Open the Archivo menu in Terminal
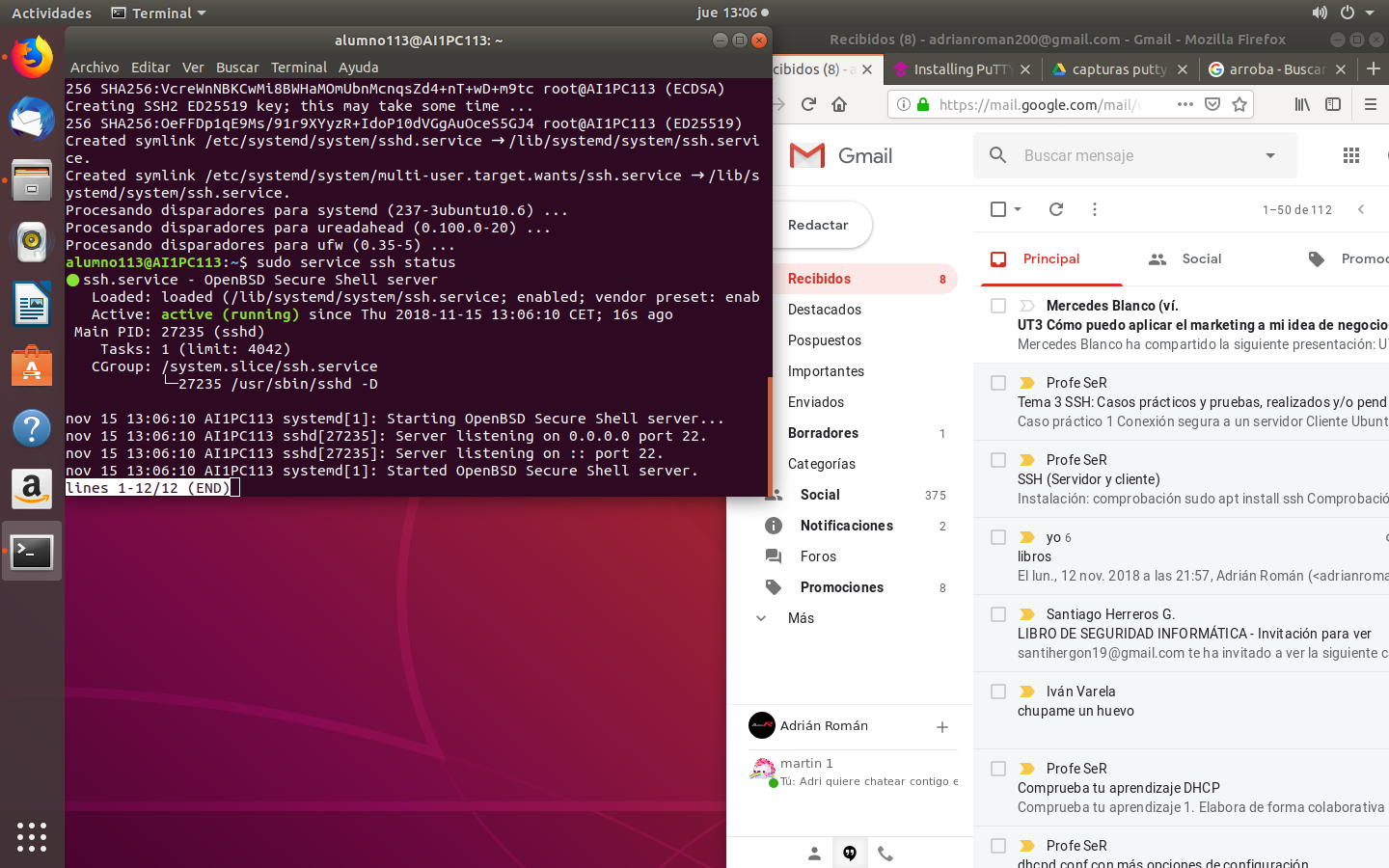This screenshot has width=1389, height=868. tap(95, 68)
